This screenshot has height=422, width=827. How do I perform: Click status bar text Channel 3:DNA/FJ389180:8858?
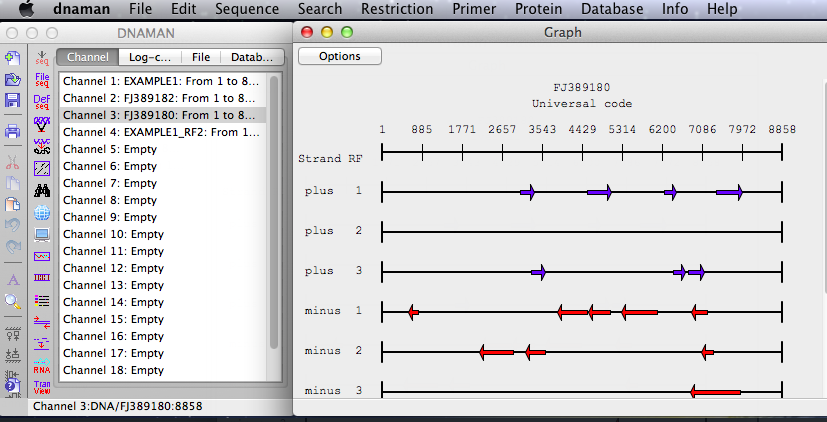pyautogui.click(x=118, y=406)
